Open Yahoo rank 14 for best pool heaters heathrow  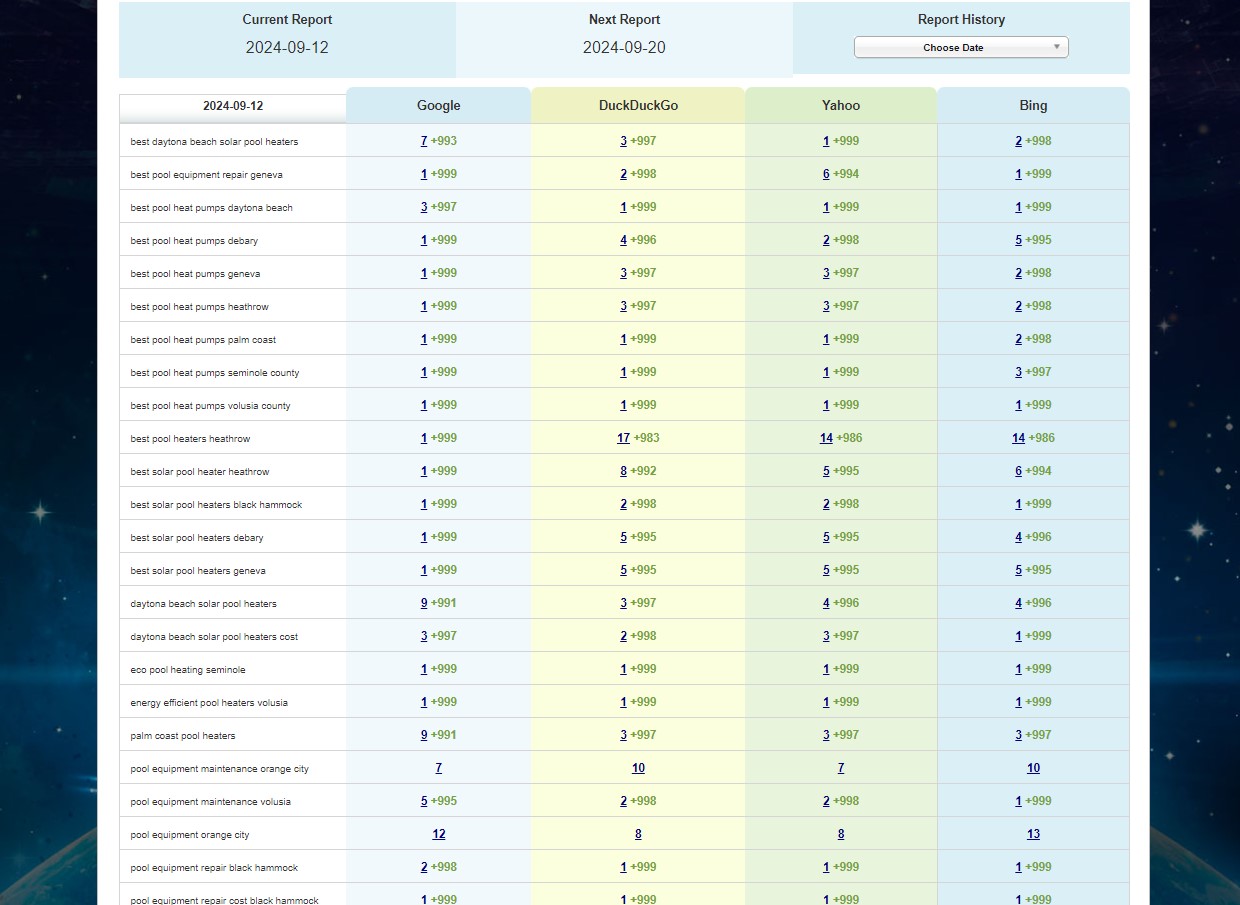826,438
